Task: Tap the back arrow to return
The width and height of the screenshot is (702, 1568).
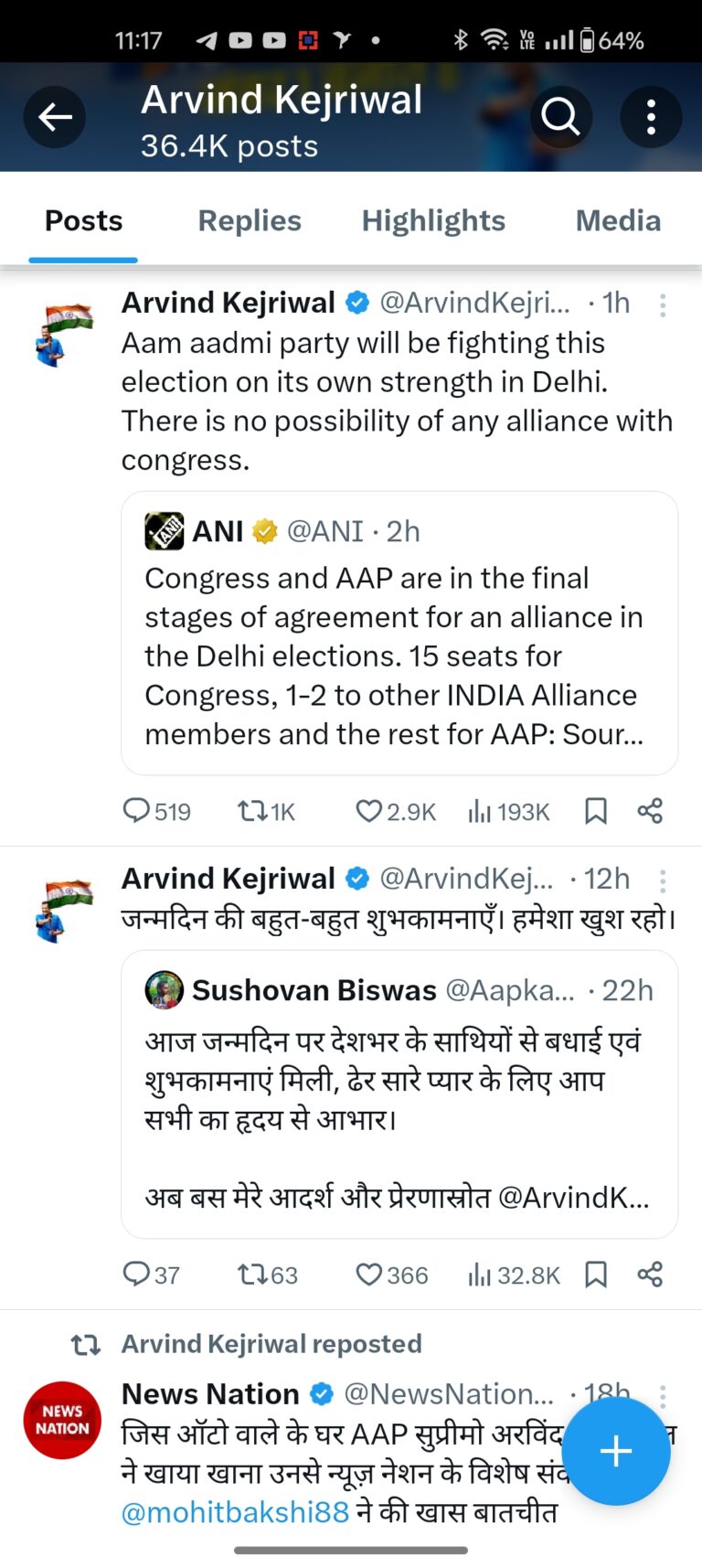Action: tap(55, 116)
